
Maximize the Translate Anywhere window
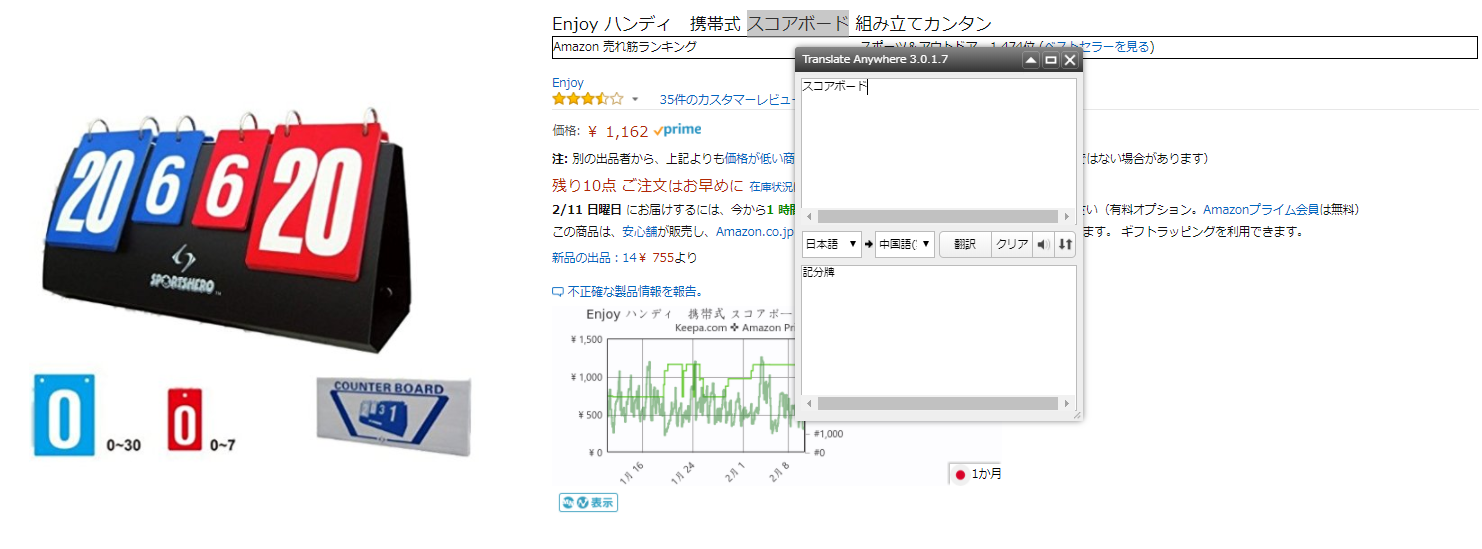[1050, 60]
